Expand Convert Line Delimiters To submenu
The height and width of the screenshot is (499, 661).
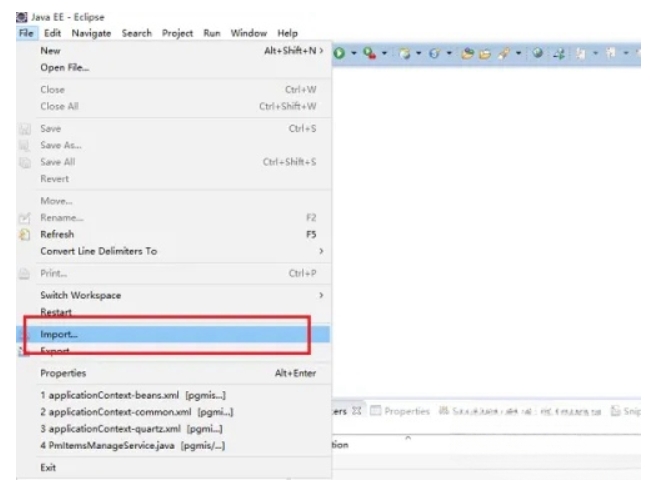pyautogui.click(x=320, y=251)
